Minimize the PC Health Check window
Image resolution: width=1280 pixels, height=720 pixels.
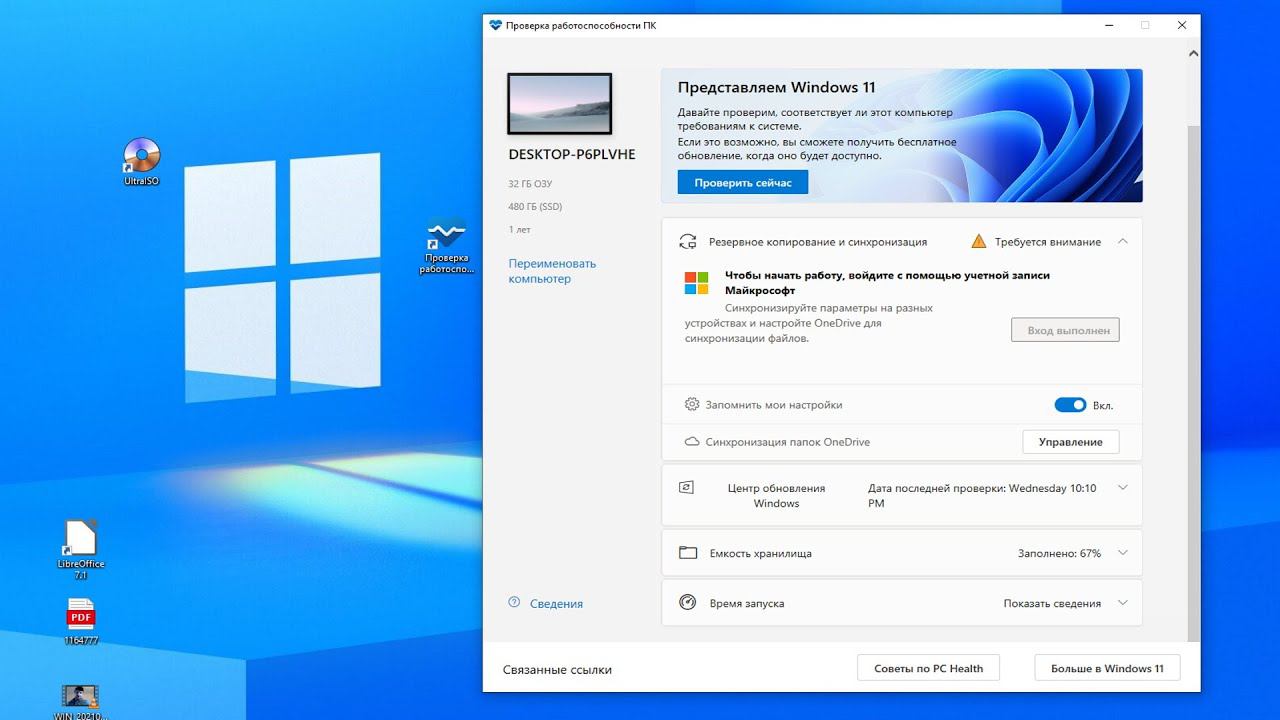(1109, 25)
